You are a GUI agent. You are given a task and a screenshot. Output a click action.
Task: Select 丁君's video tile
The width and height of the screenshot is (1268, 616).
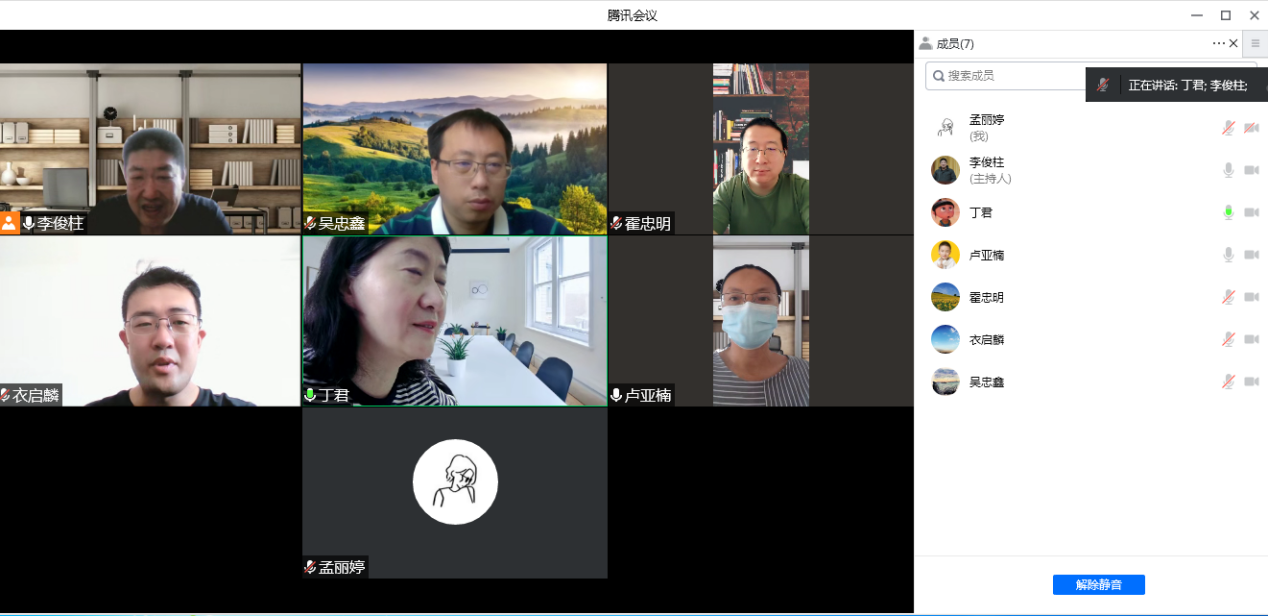click(454, 320)
